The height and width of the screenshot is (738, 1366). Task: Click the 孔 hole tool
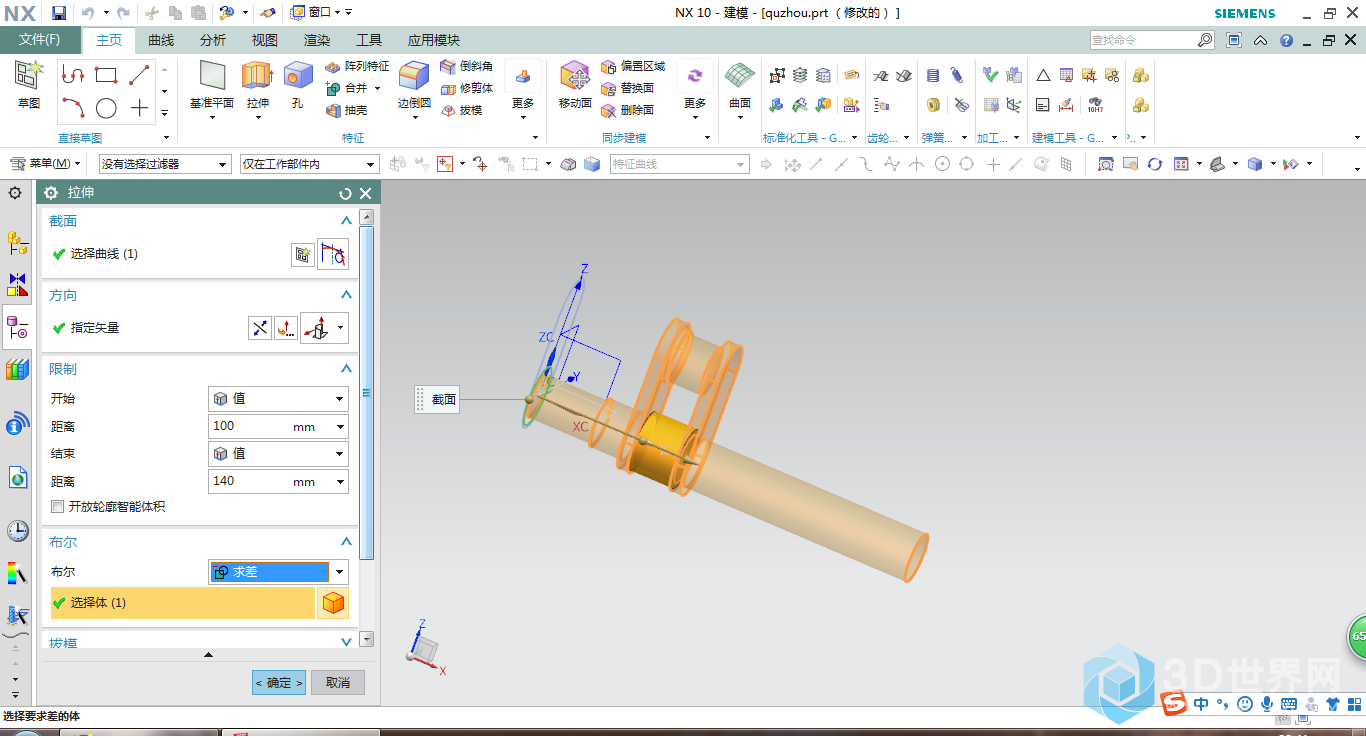point(297,84)
